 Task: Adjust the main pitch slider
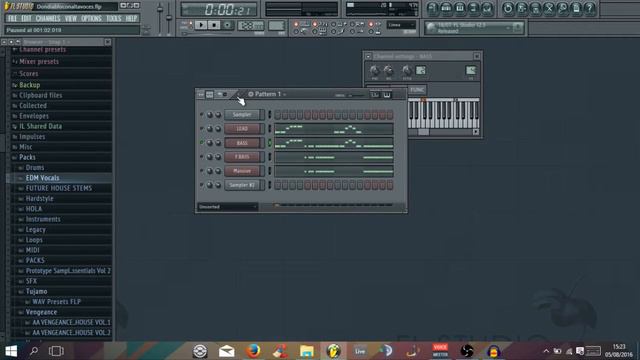pos(169,18)
